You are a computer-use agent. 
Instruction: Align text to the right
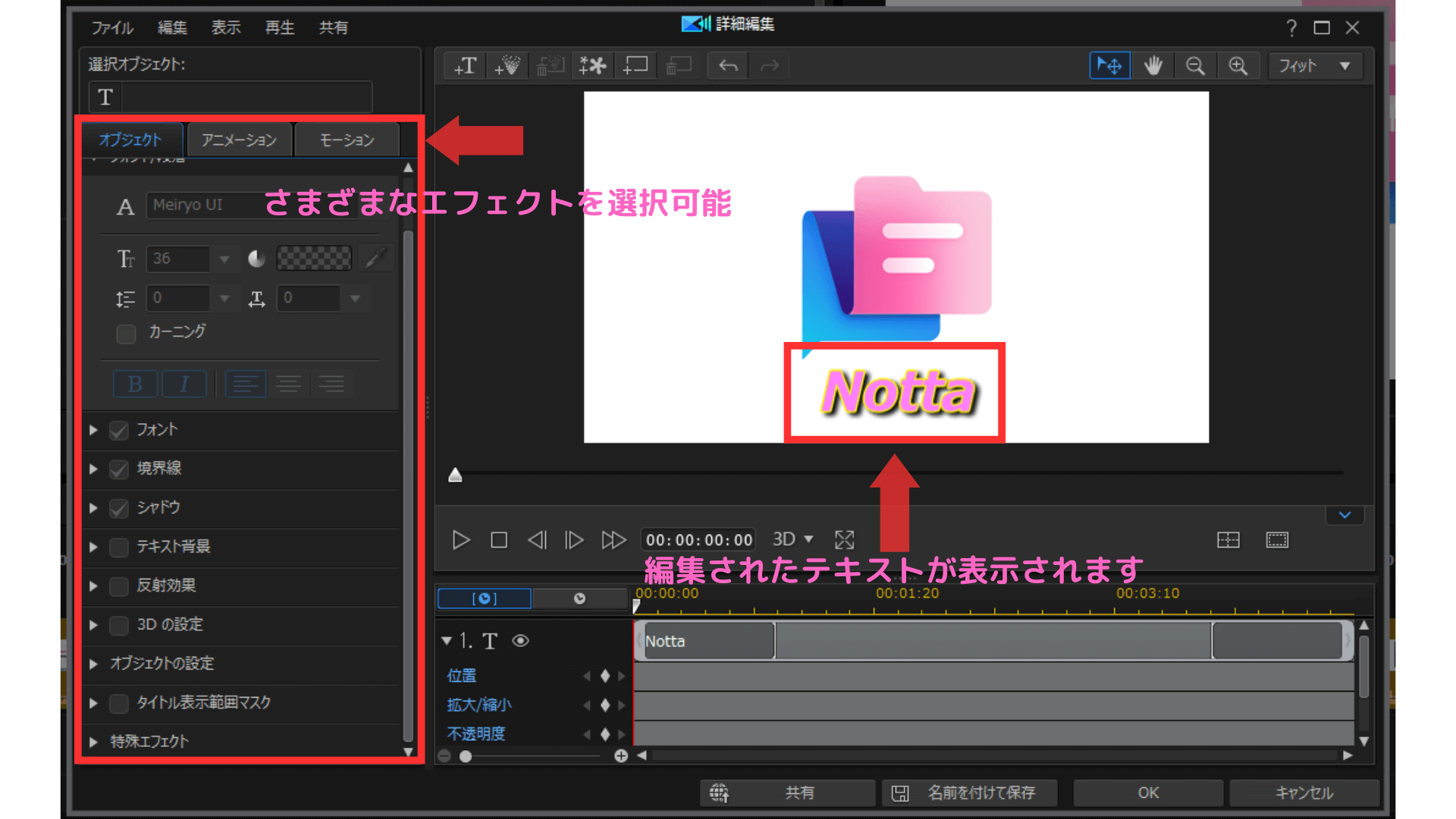point(331,384)
